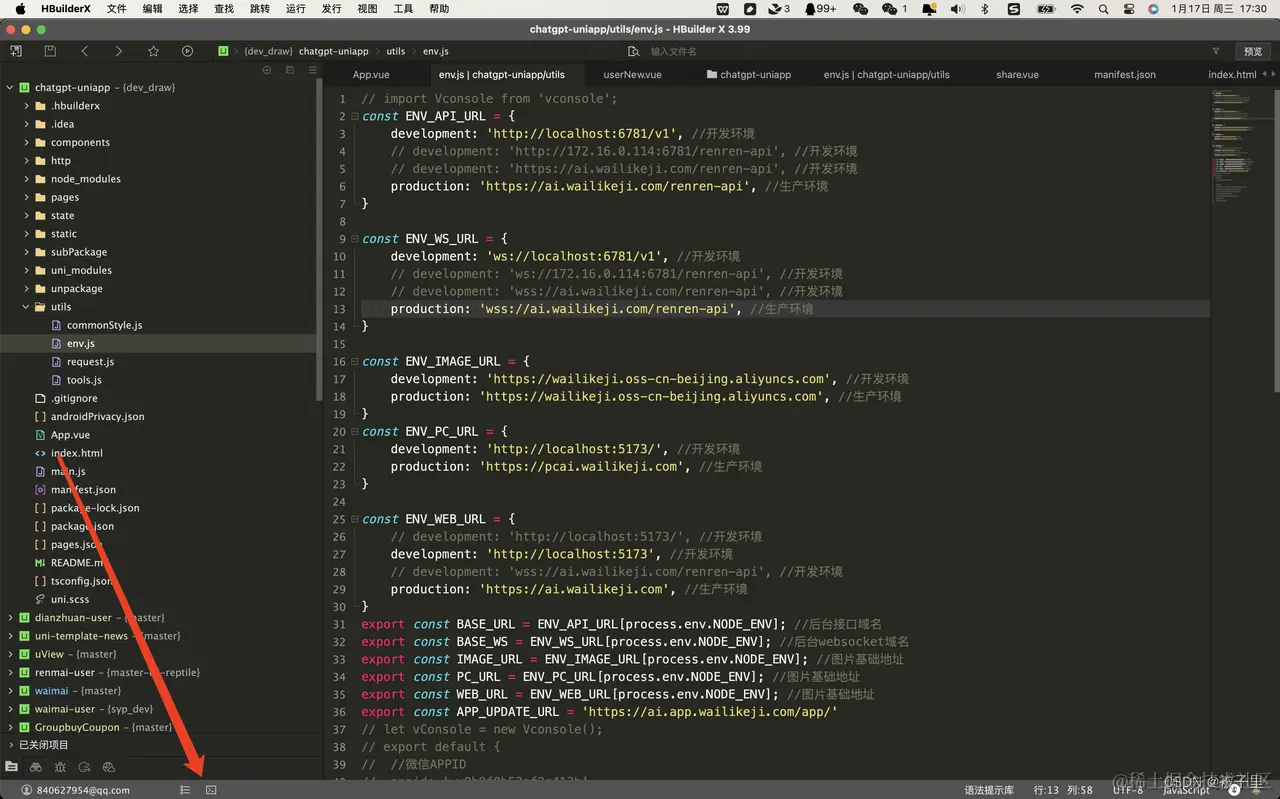Image resolution: width=1280 pixels, height=799 pixels.
Task: Open the list menu icon above project tree
Action: tap(313, 70)
